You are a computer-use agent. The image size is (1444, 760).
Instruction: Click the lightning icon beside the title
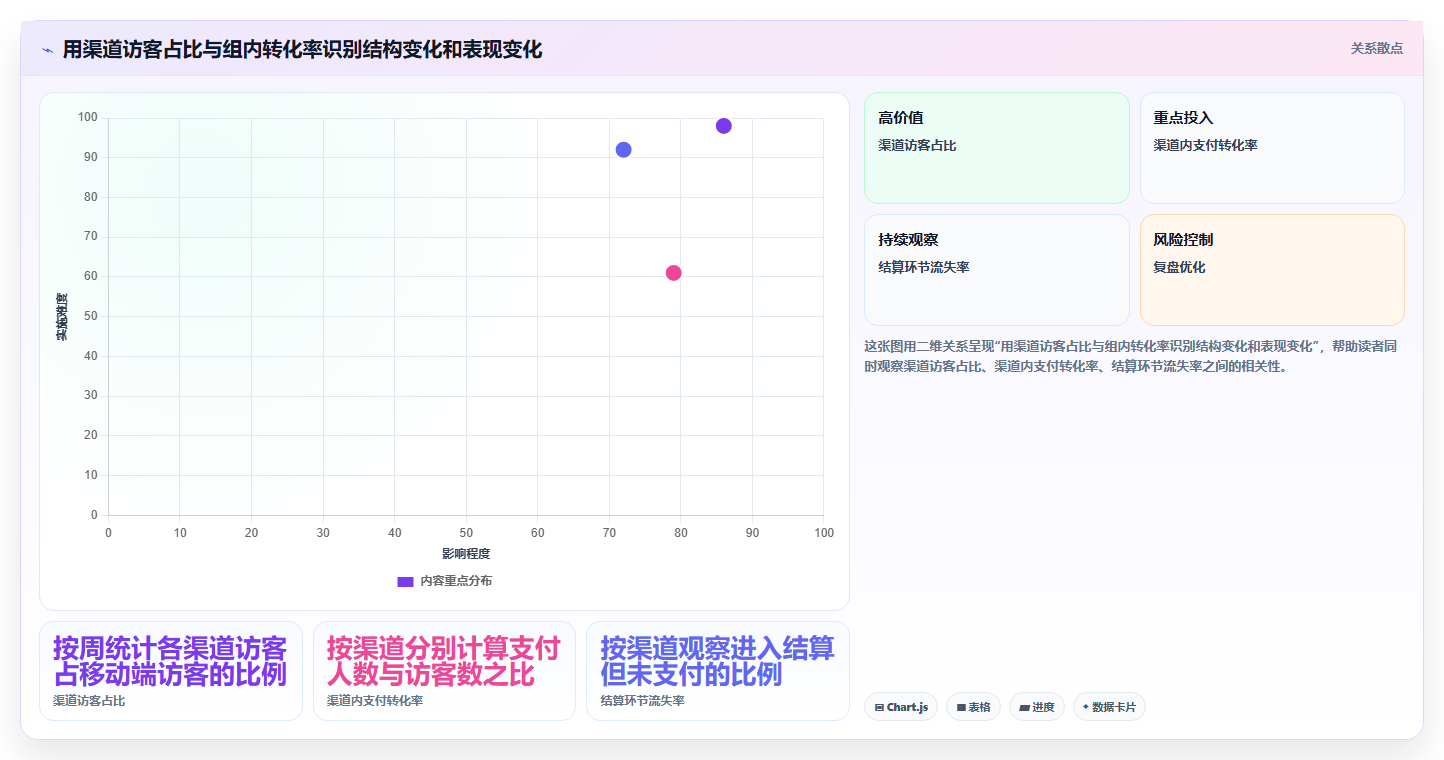[x=47, y=50]
